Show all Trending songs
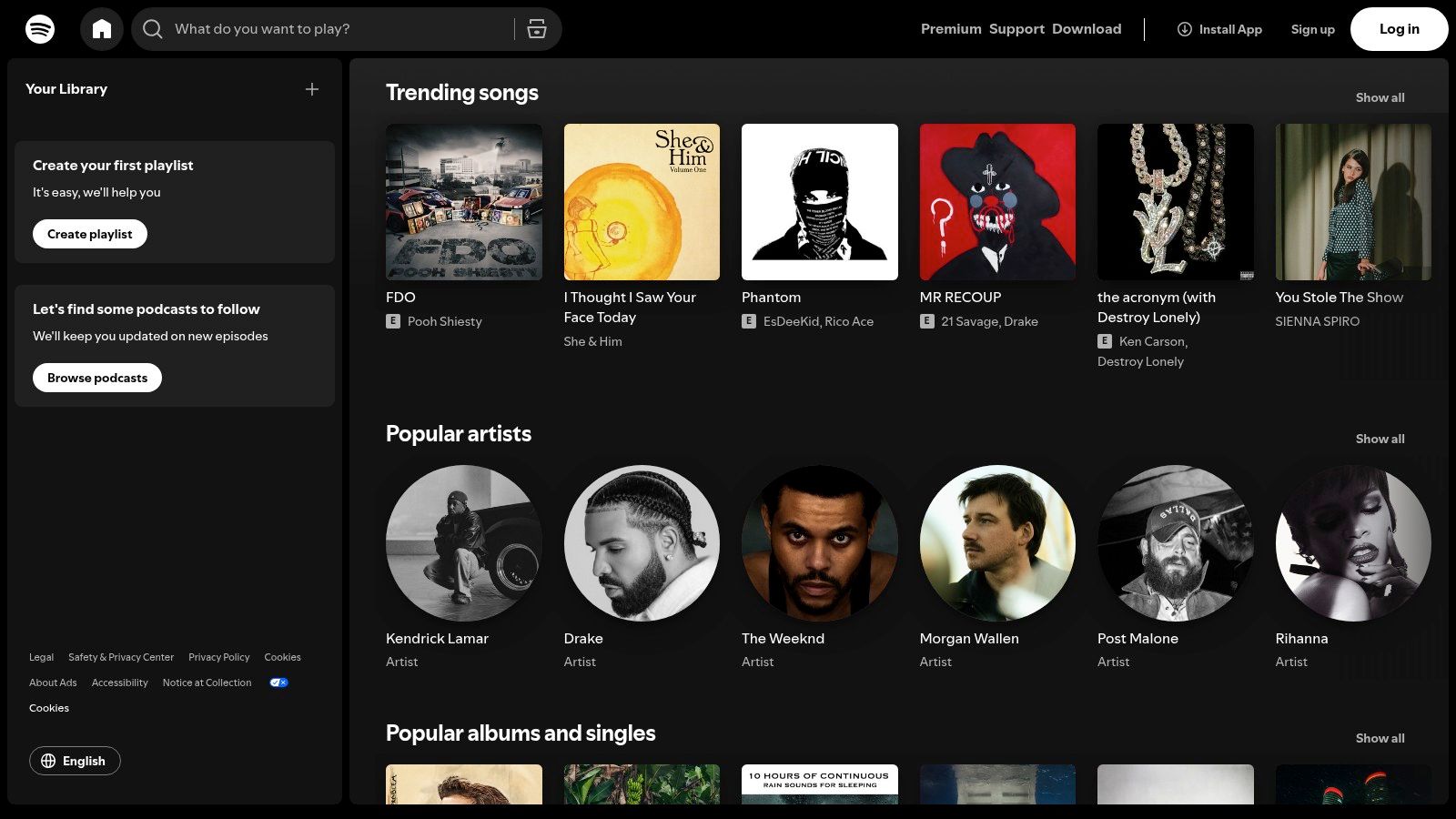1456x819 pixels. tap(1380, 97)
